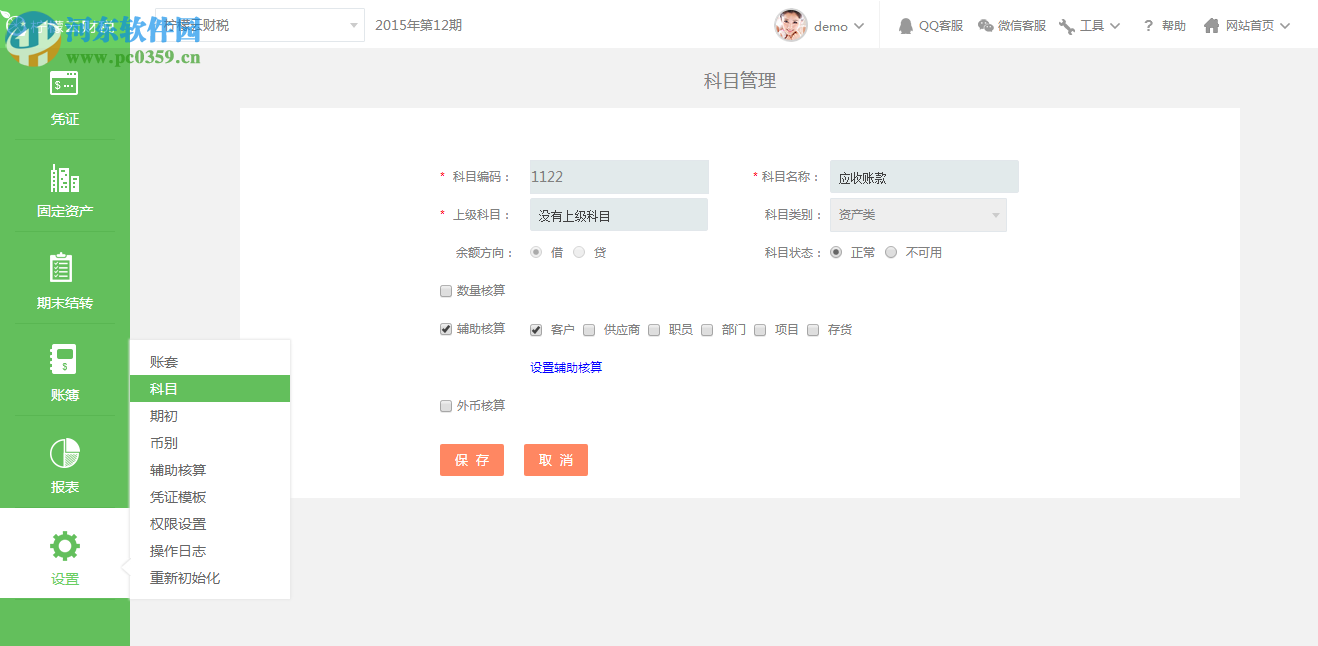Enable the 数量核算 checkbox
The image size is (1318, 646).
pos(445,290)
